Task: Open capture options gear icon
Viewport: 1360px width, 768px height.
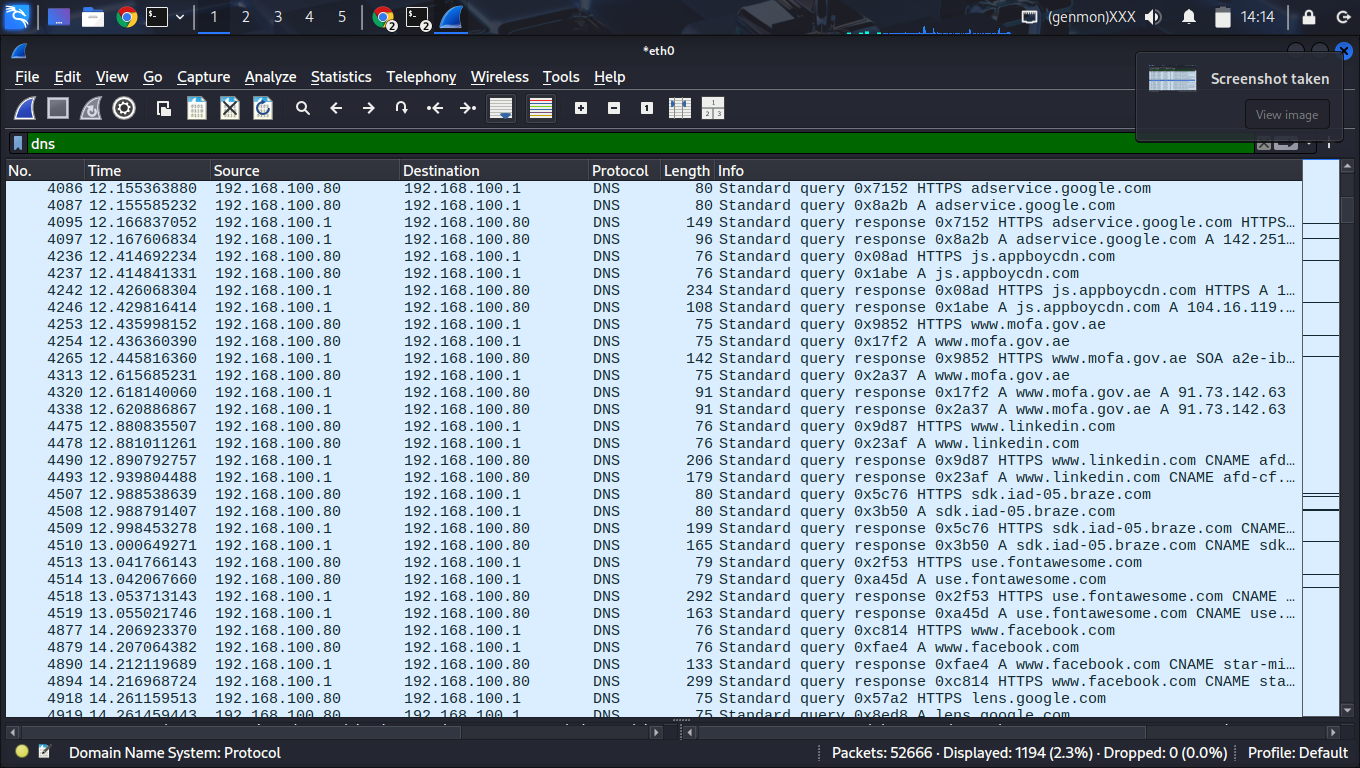Action: [124, 108]
